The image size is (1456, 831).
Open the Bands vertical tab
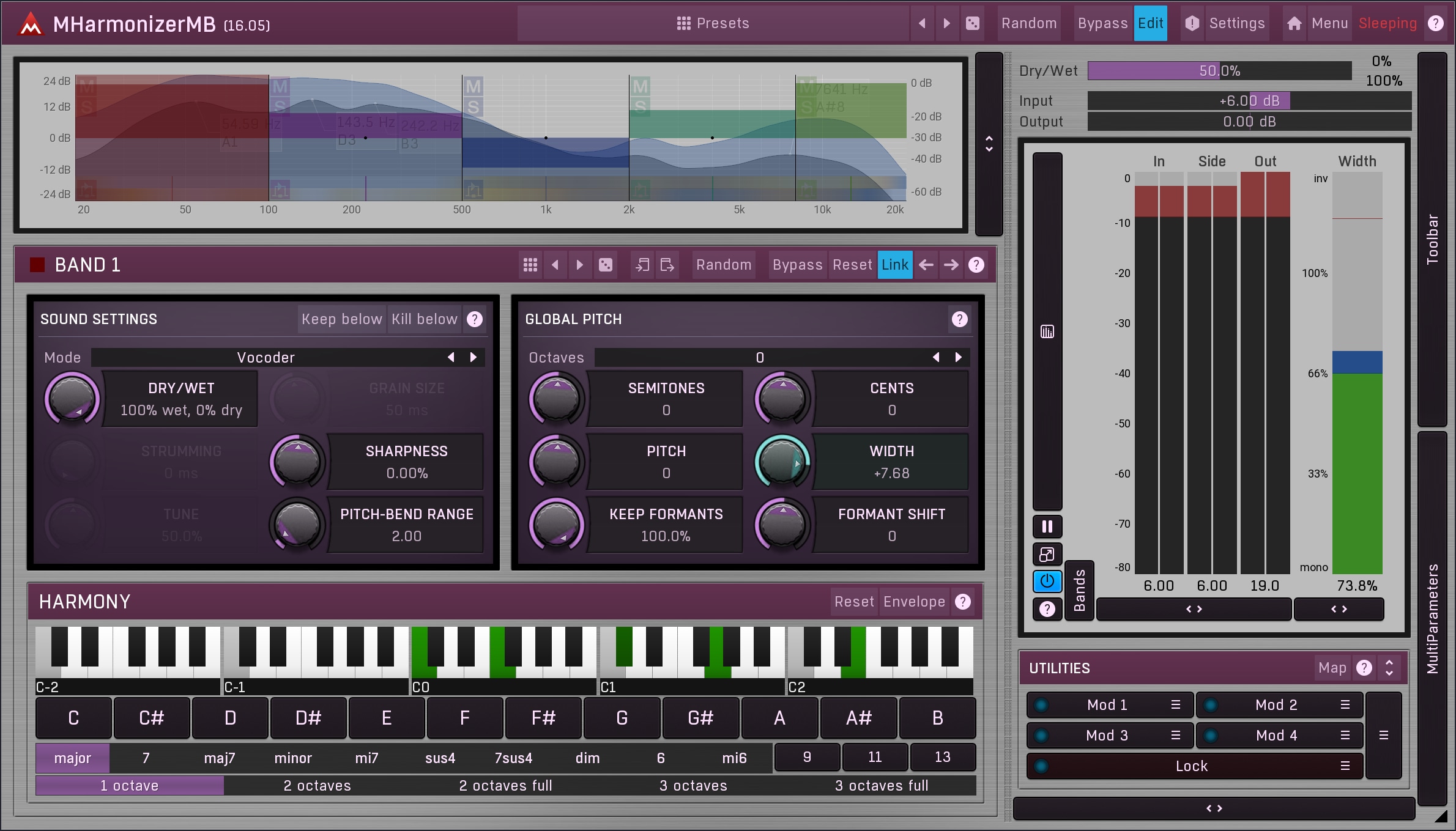(x=1080, y=590)
